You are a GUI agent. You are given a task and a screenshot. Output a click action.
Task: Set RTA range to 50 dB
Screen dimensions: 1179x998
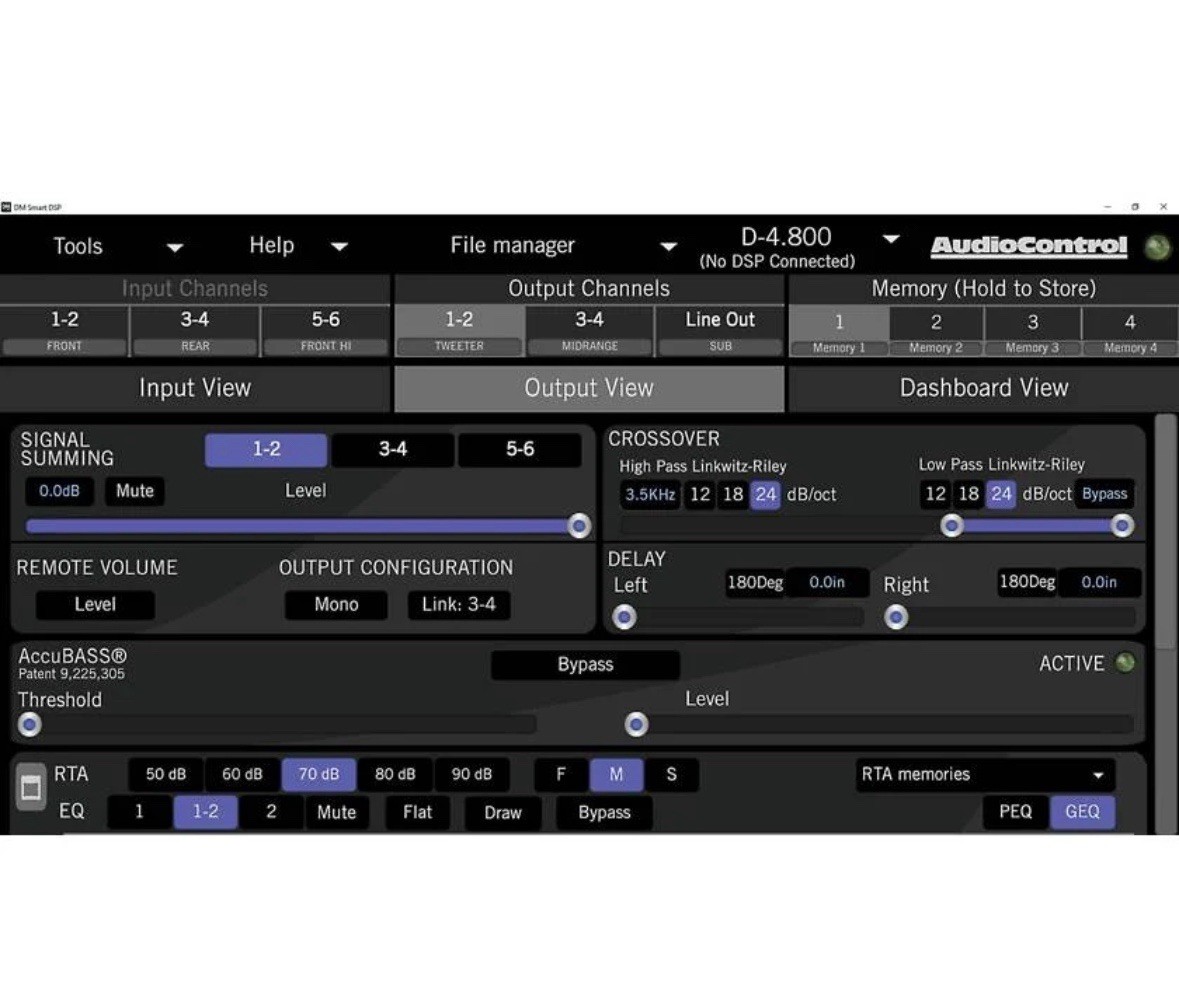coord(165,775)
